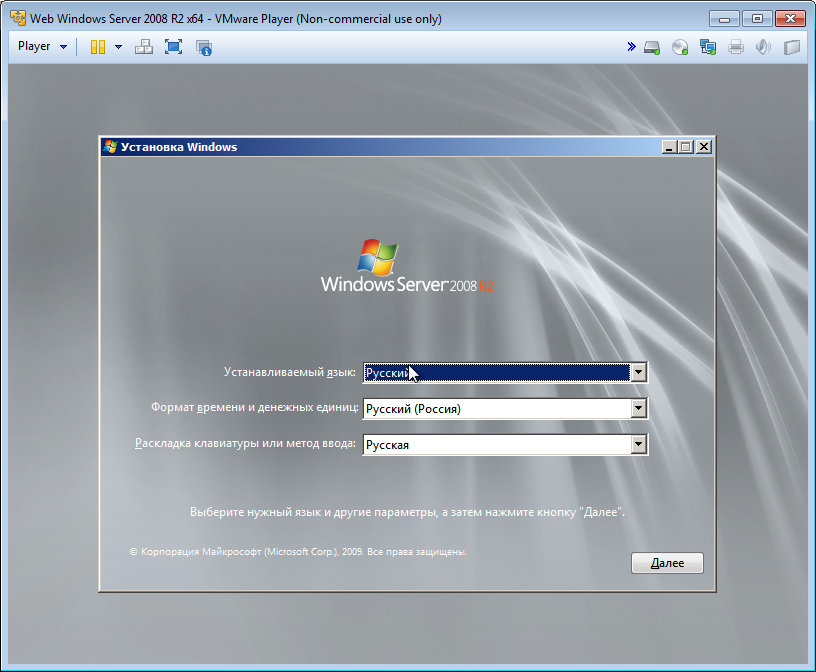Click the Далее button
Screen dimensions: 816x672
tap(667, 563)
